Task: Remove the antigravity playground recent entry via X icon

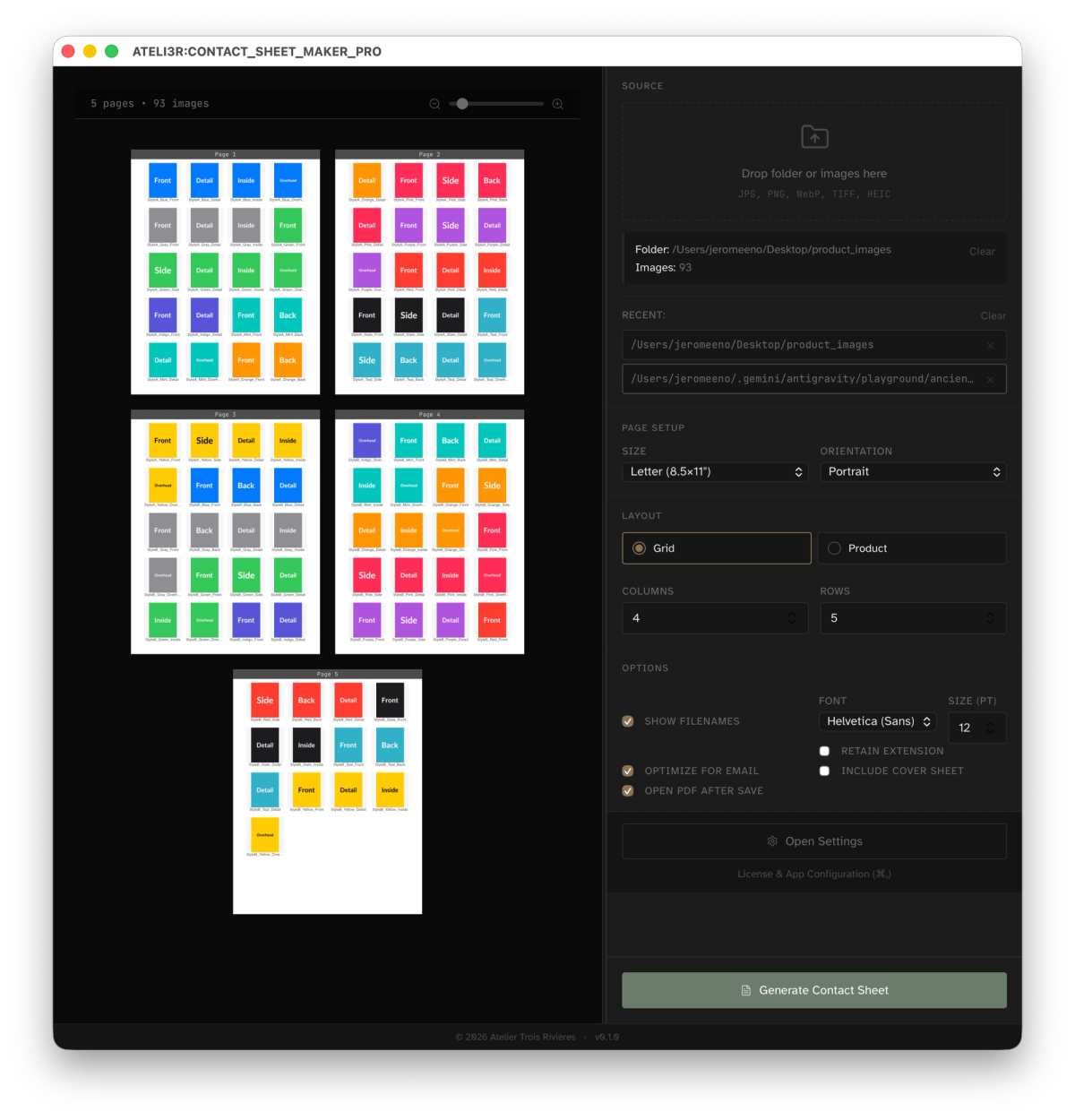Action: tap(990, 379)
